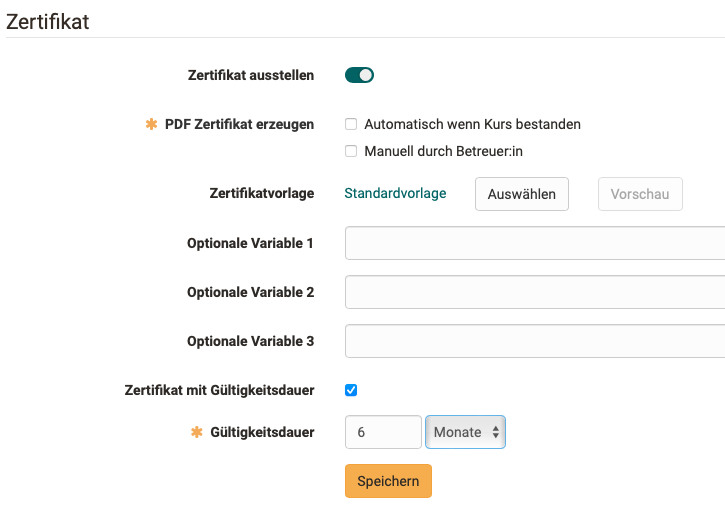
Task: Click the Zertifikatvorlage label
Action: [262, 193]
